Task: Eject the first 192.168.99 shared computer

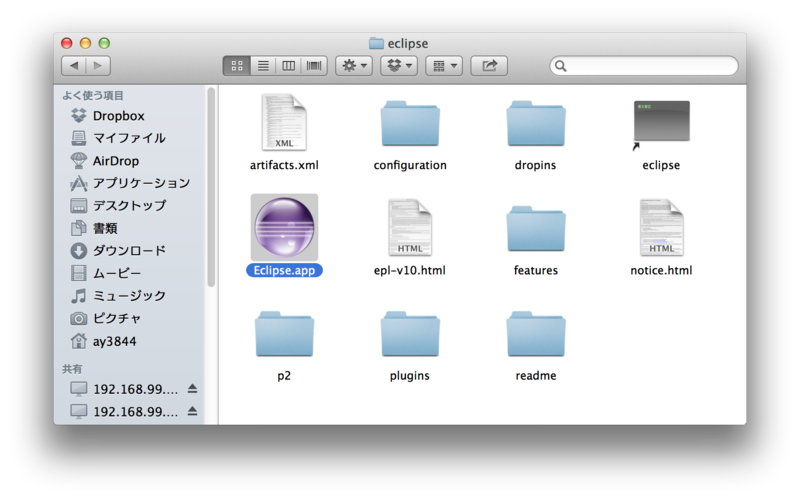Action: tap(192, 389)
